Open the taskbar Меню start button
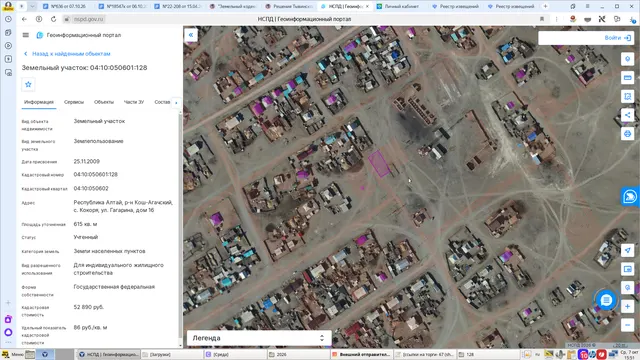This screenshot has height=360, width=640. pos(13,354)
